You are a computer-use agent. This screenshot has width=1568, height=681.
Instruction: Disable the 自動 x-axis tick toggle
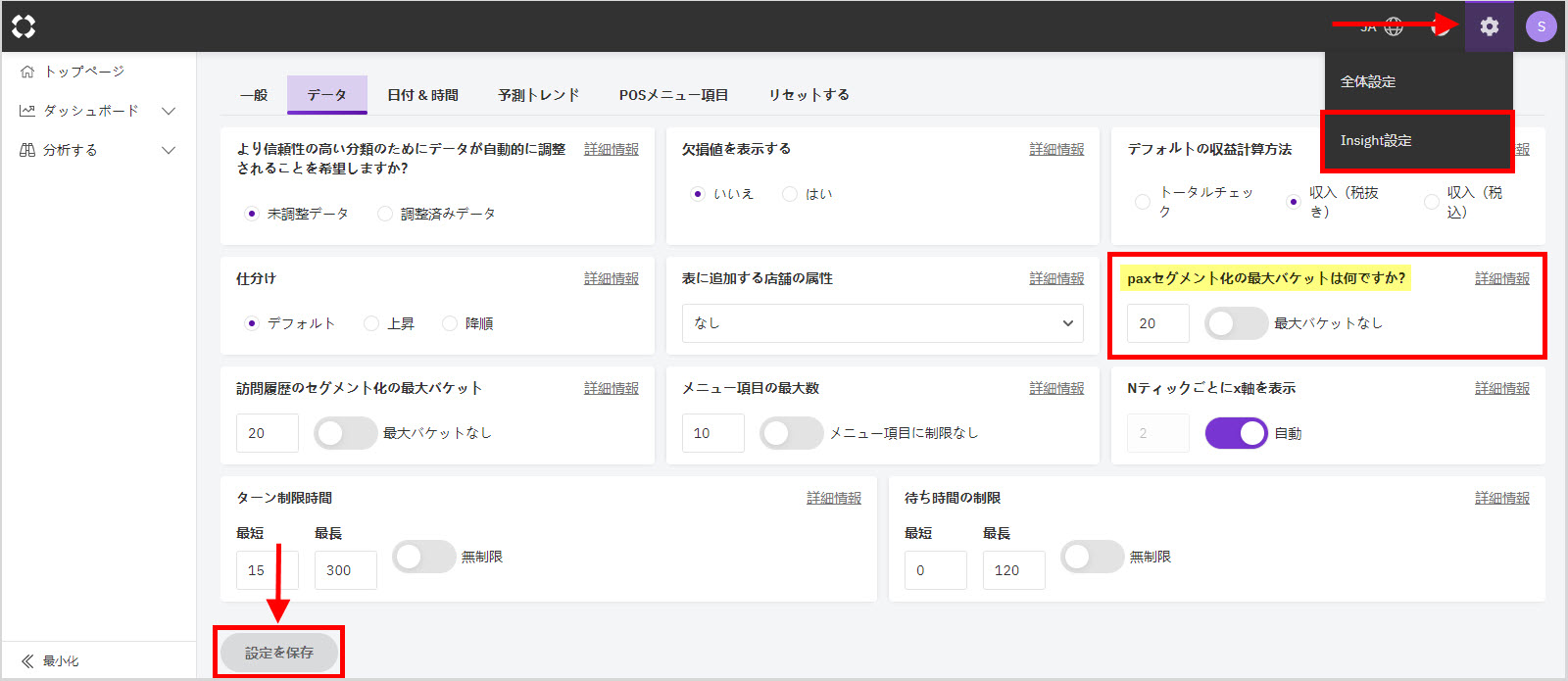coord(1236,433)
